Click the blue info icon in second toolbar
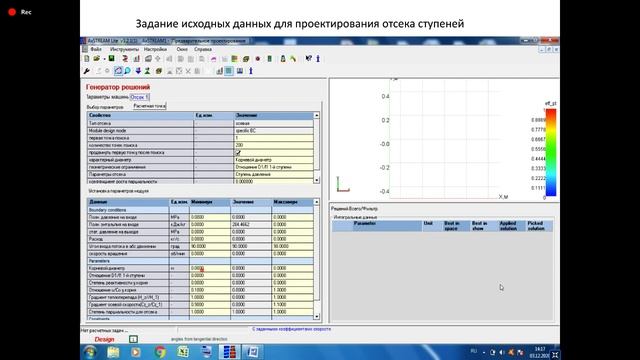Viewport: 640px width, 360px height. (x=251, y=71)
